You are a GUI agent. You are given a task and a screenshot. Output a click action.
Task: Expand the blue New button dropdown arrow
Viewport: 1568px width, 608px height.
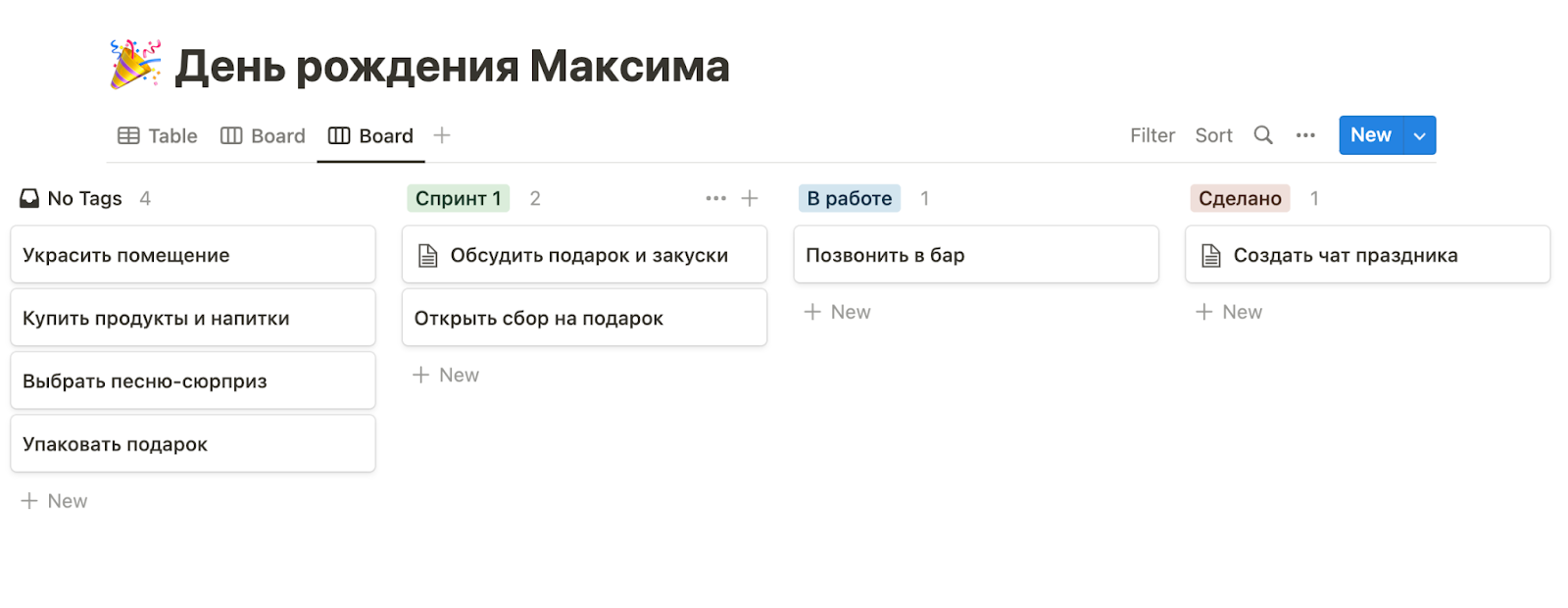pyautogui.click(x=1419, y=136)
